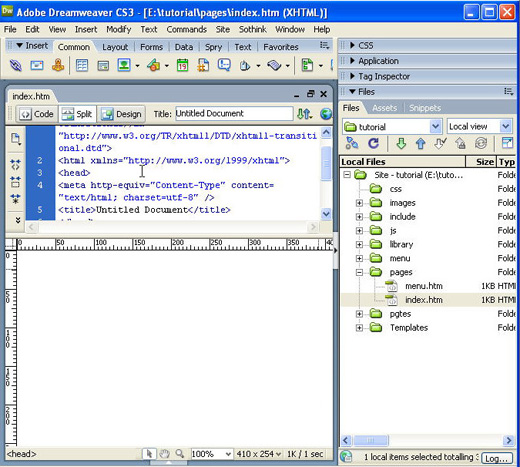Viewport: 520px width, 467px height.
Task: Collapse Selection coding toolbar icon
Action: pos(15,182)
